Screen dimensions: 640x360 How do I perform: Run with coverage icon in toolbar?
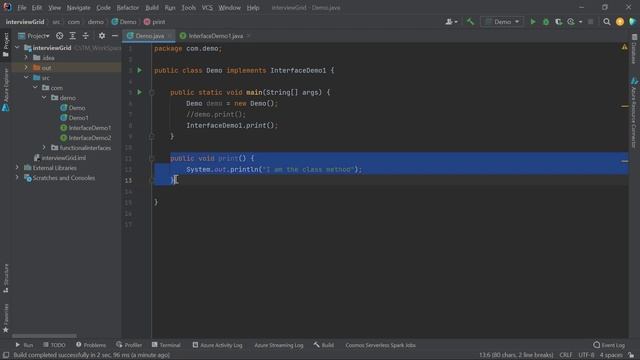[558, 22]
